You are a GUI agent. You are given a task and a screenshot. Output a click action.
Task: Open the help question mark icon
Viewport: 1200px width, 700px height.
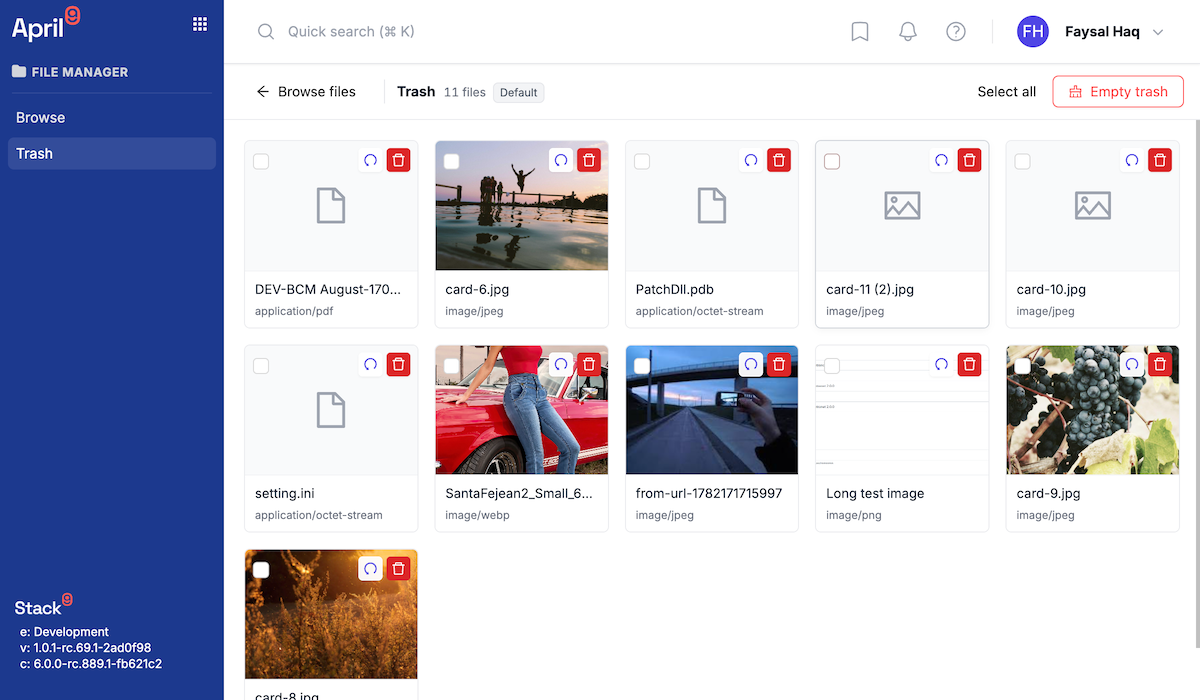[956, 32]
